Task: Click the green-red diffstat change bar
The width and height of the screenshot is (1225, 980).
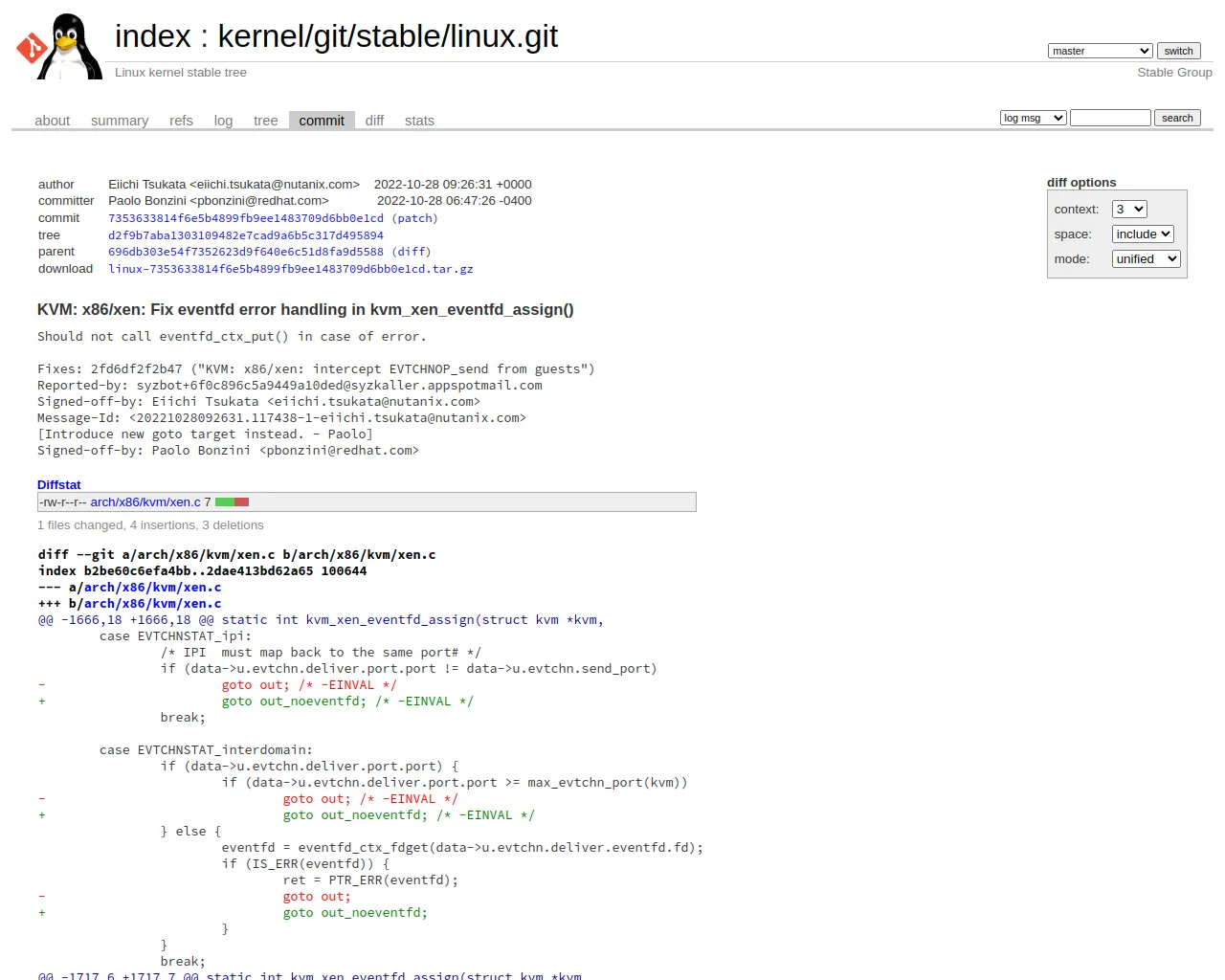Action: tap(232, 501)
